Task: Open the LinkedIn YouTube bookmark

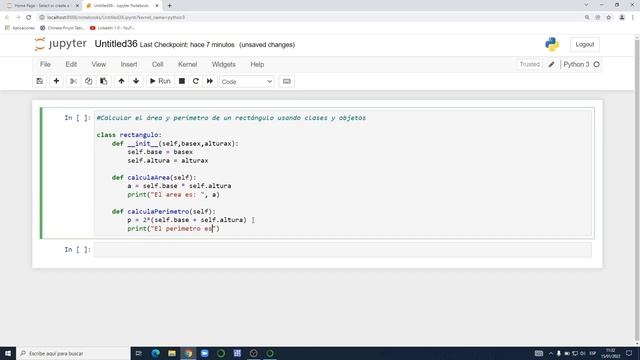Action: click(x=112, y=28)
